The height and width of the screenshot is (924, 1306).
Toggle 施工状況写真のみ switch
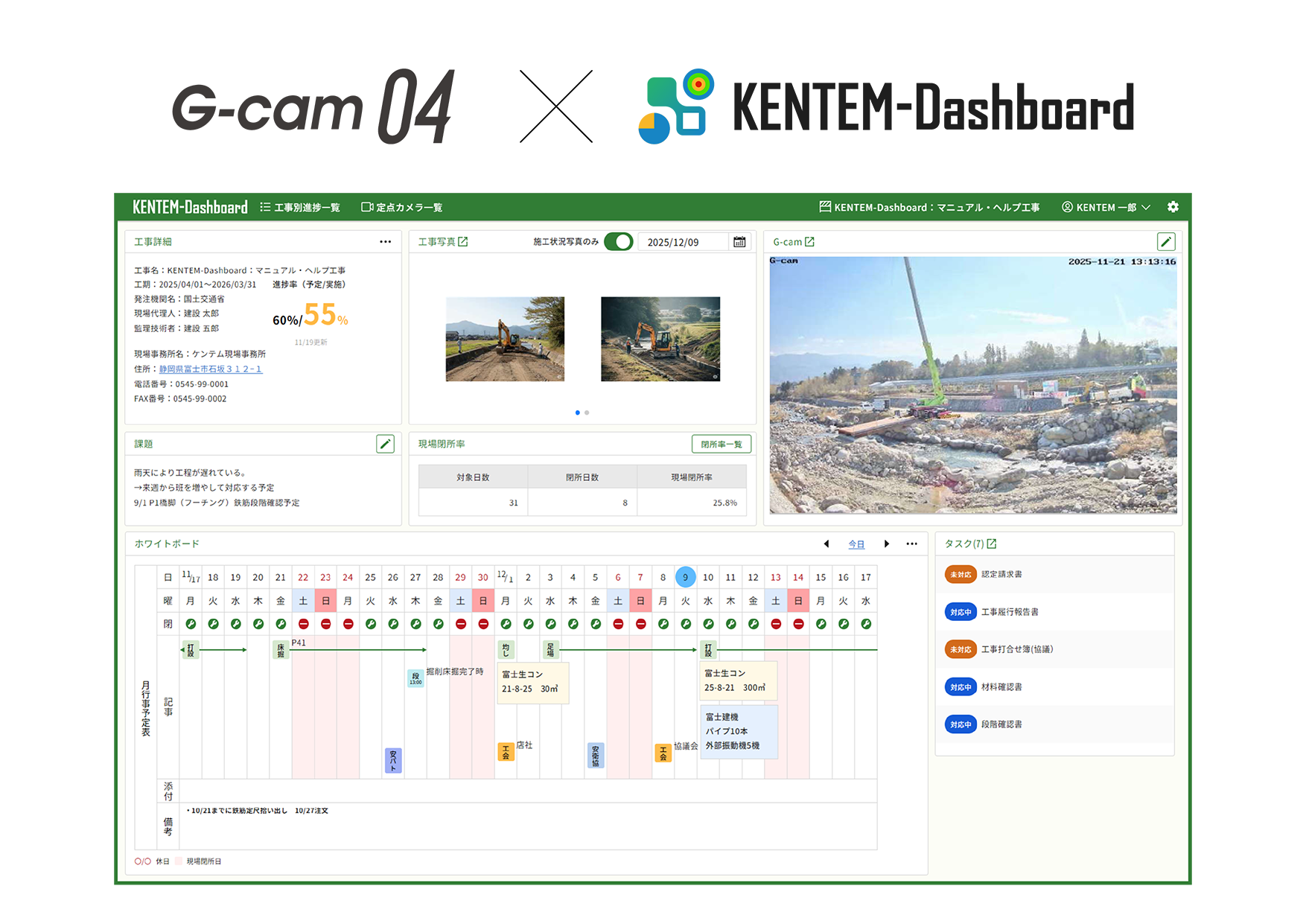pos(618,242)
